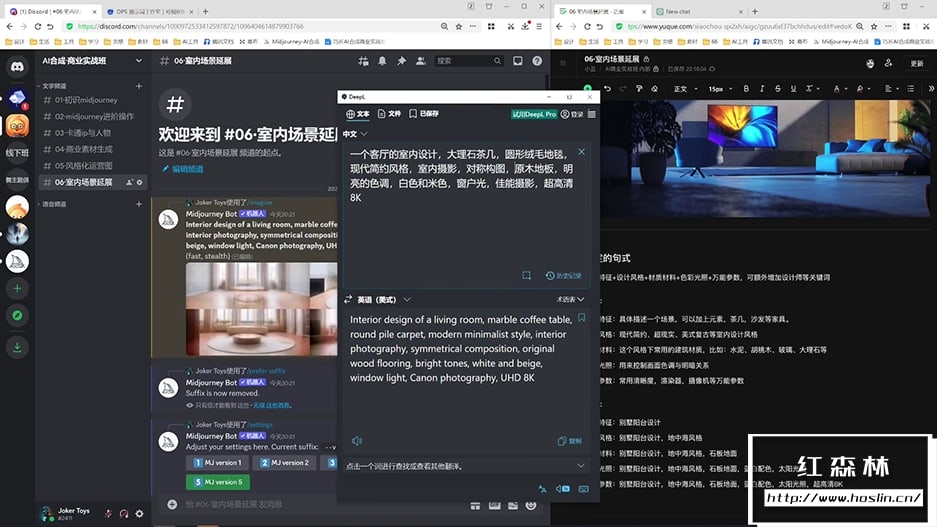Switch to 文本 tab in DeepL
This screenshot has width=937, height=527.
(358, 114)
